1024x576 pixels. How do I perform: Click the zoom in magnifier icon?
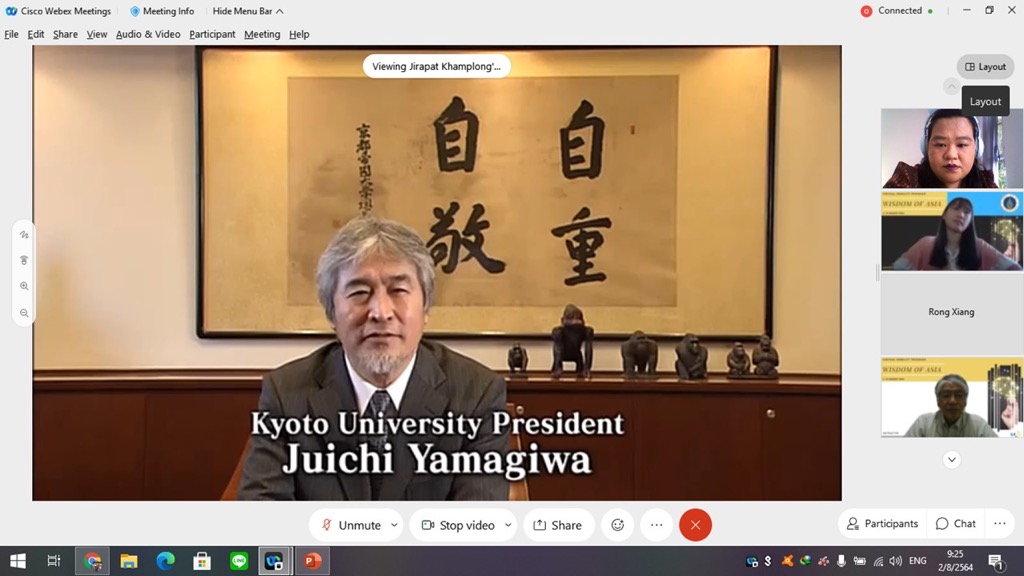point(24,286)
